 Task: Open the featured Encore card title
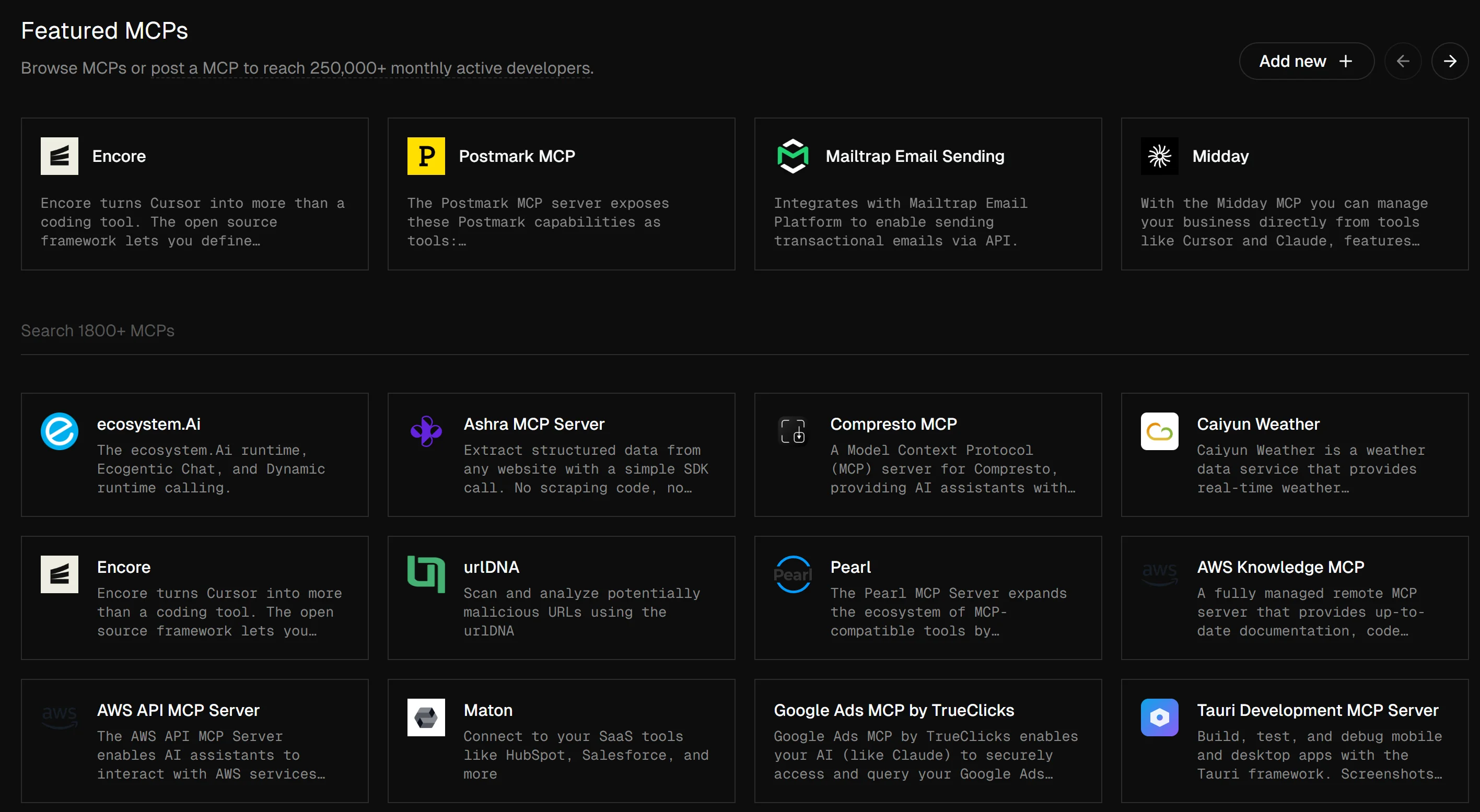click(119, 156)
